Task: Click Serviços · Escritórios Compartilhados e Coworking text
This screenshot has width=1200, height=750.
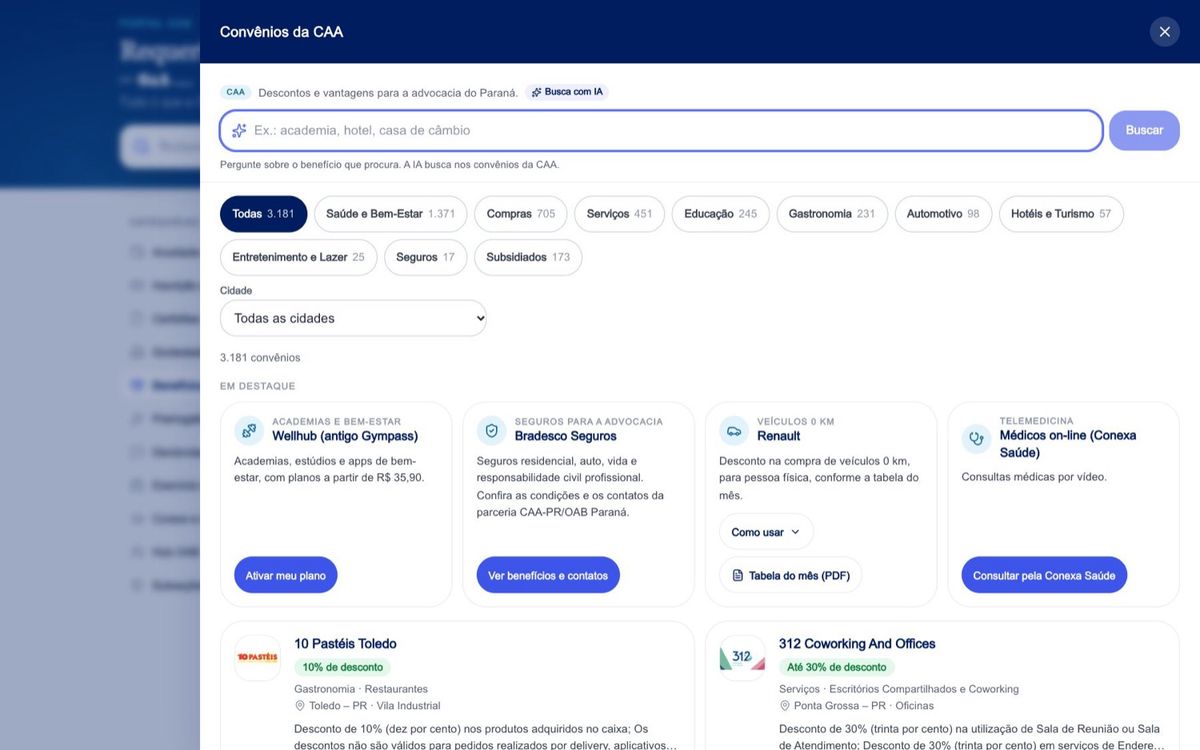Action: pos(899,689)
